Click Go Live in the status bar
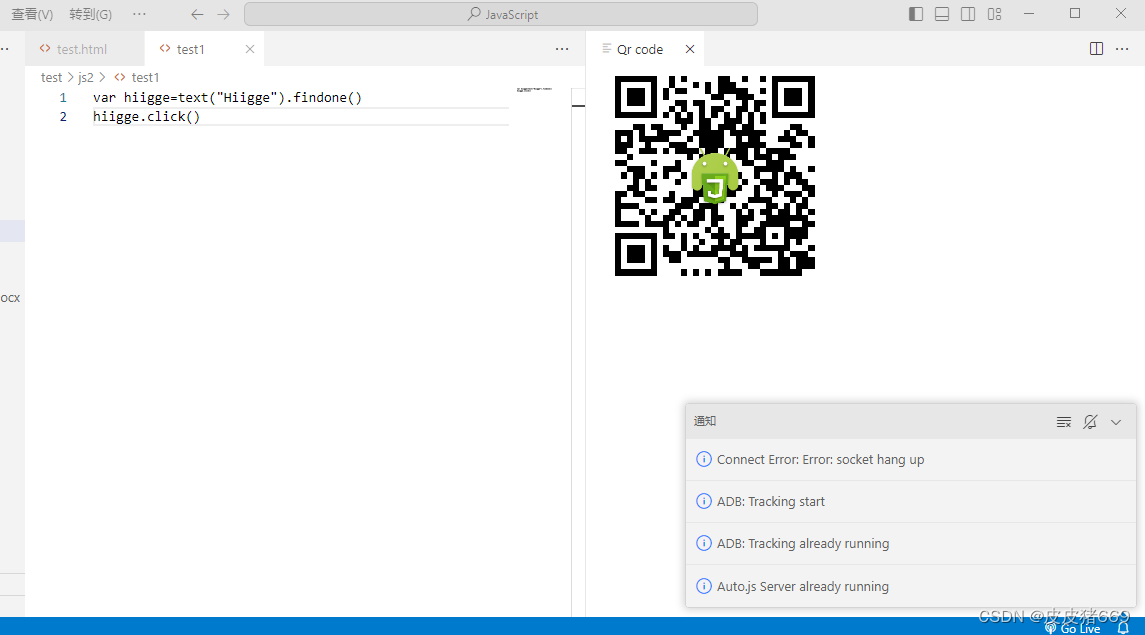 pos(1073,628)
